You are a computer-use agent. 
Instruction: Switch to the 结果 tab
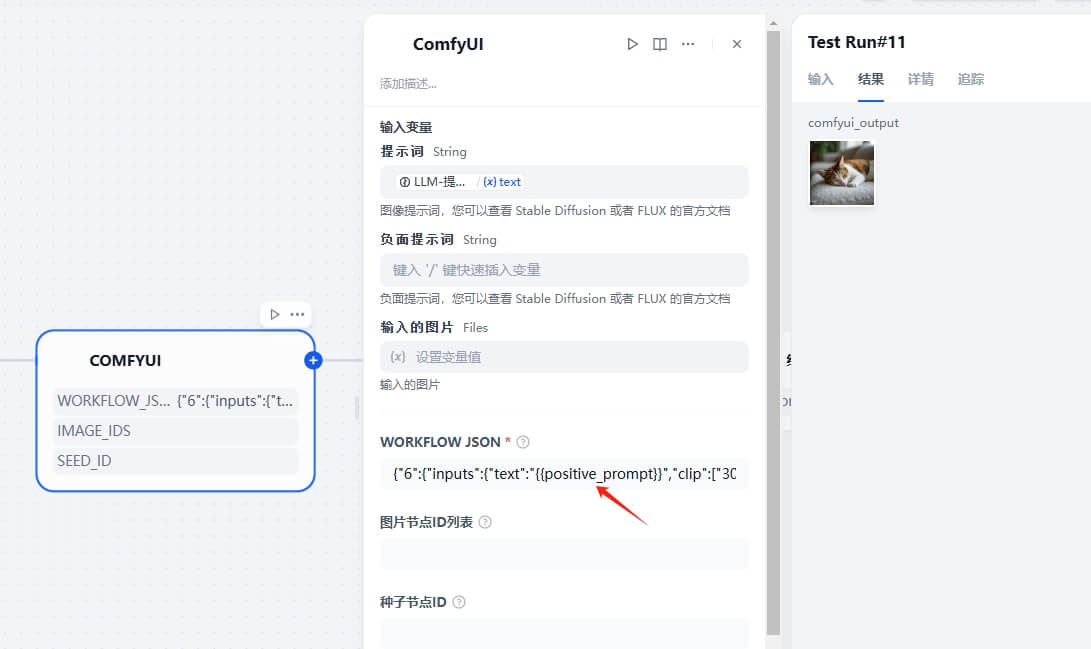point(870,79)
